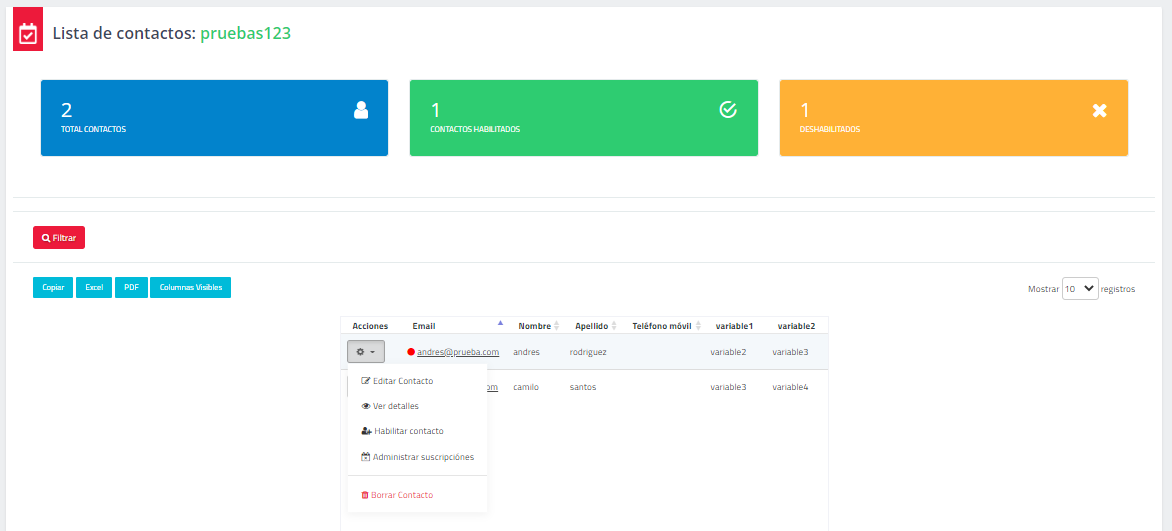Click the X icon in Deshabilitados card
1172x531 pixels.
1099,110
